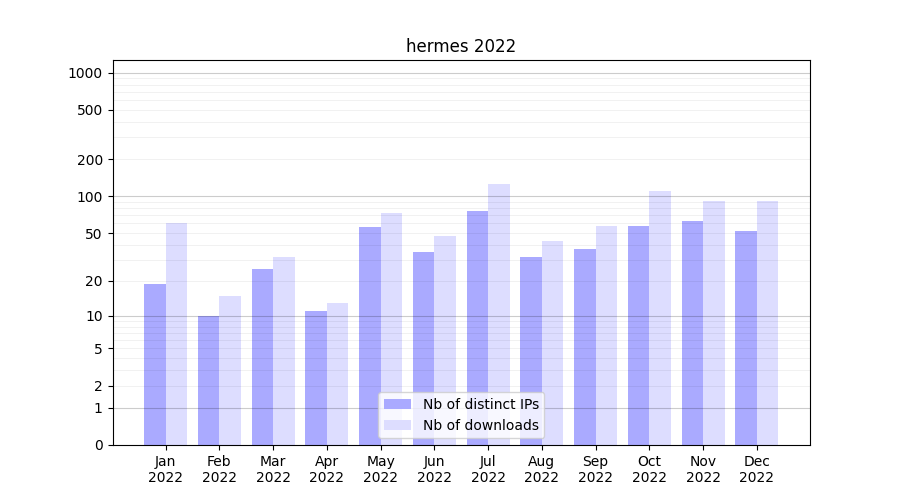Viewport: 900px width, 500px height.
Task: Select the Feb 2022 distinct IPs bar
Action: tap(208, 380)
